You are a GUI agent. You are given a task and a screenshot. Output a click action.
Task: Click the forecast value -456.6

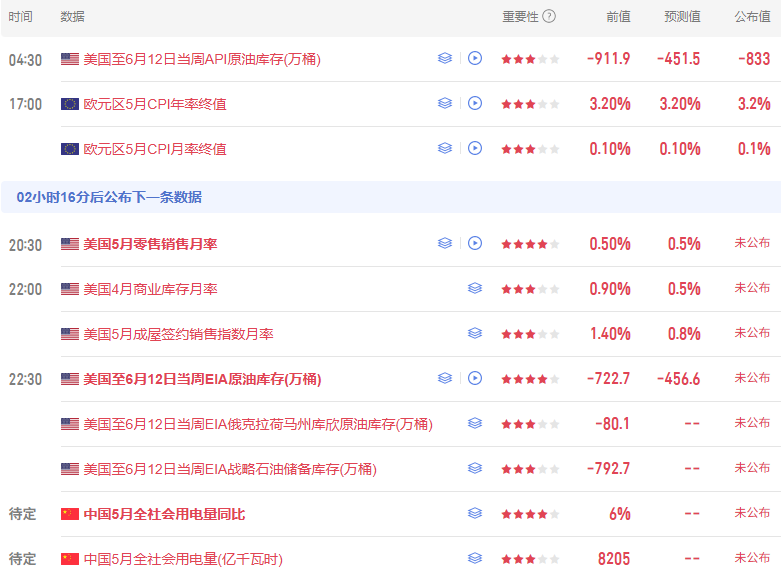(x=678, y=379)
